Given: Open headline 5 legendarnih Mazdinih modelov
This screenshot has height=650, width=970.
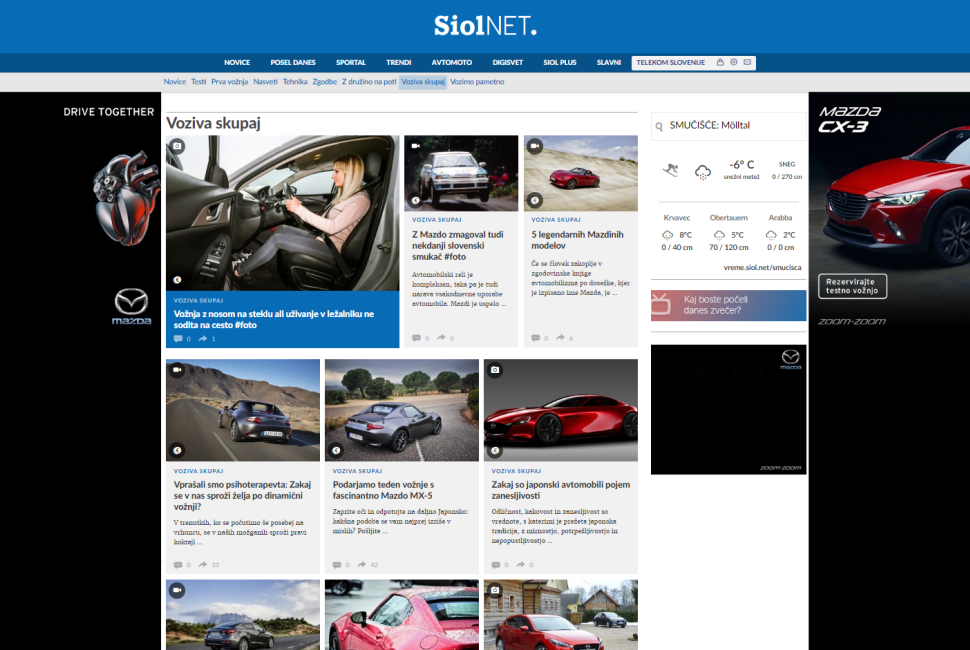Looking at the screenshot, I should coord(577,240).
